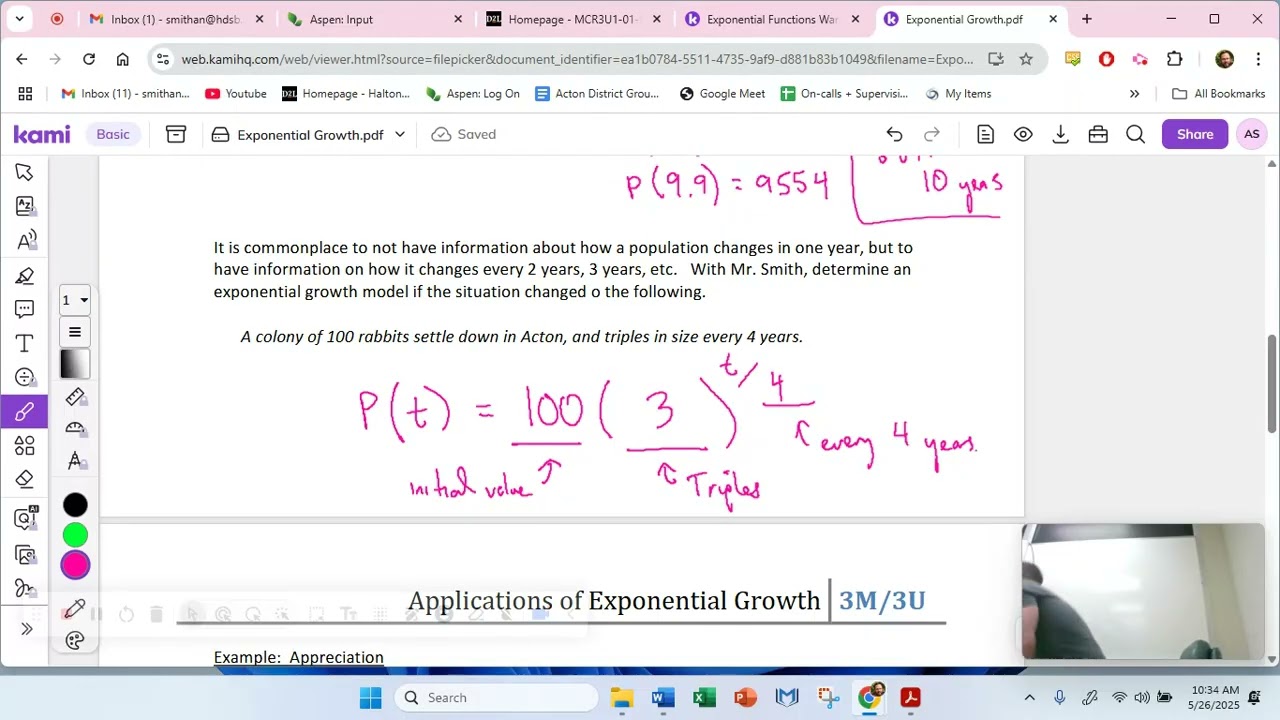Open the tab search dropdown arrow
The height and width of the screenshot is (720, 1280).
click(19, 19)
